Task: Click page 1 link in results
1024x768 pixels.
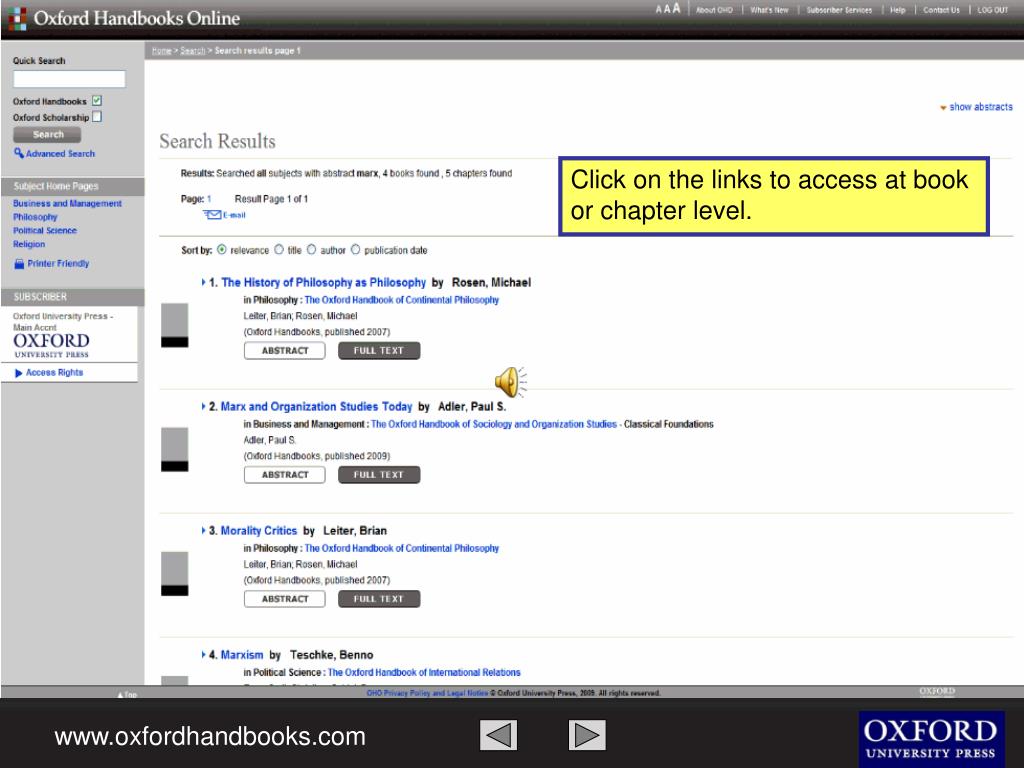Action: click(x=209, y=199)
